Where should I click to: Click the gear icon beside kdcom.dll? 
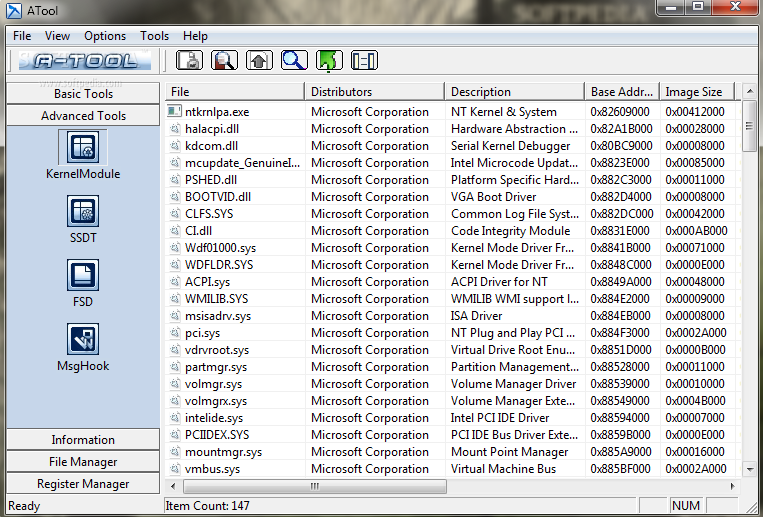(174, 146)
